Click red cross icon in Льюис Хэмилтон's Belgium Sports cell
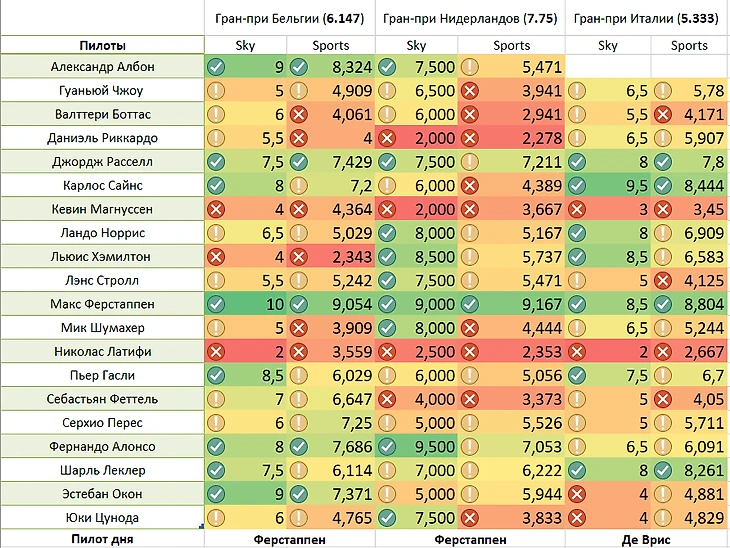This screenshot has width=730, height=548. coord(298,257)
